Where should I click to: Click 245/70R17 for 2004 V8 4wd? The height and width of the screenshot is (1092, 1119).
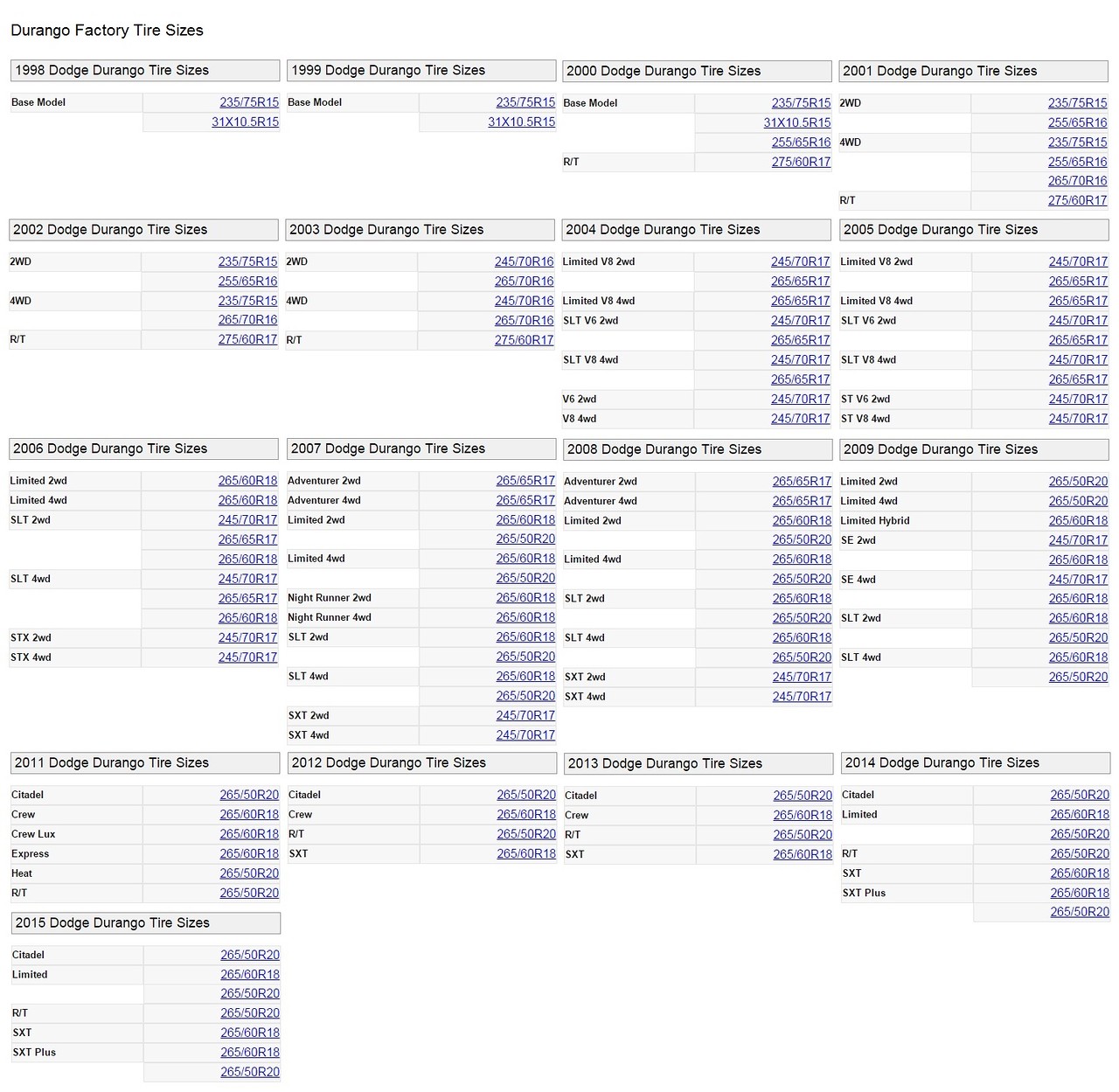pos(800,419)
